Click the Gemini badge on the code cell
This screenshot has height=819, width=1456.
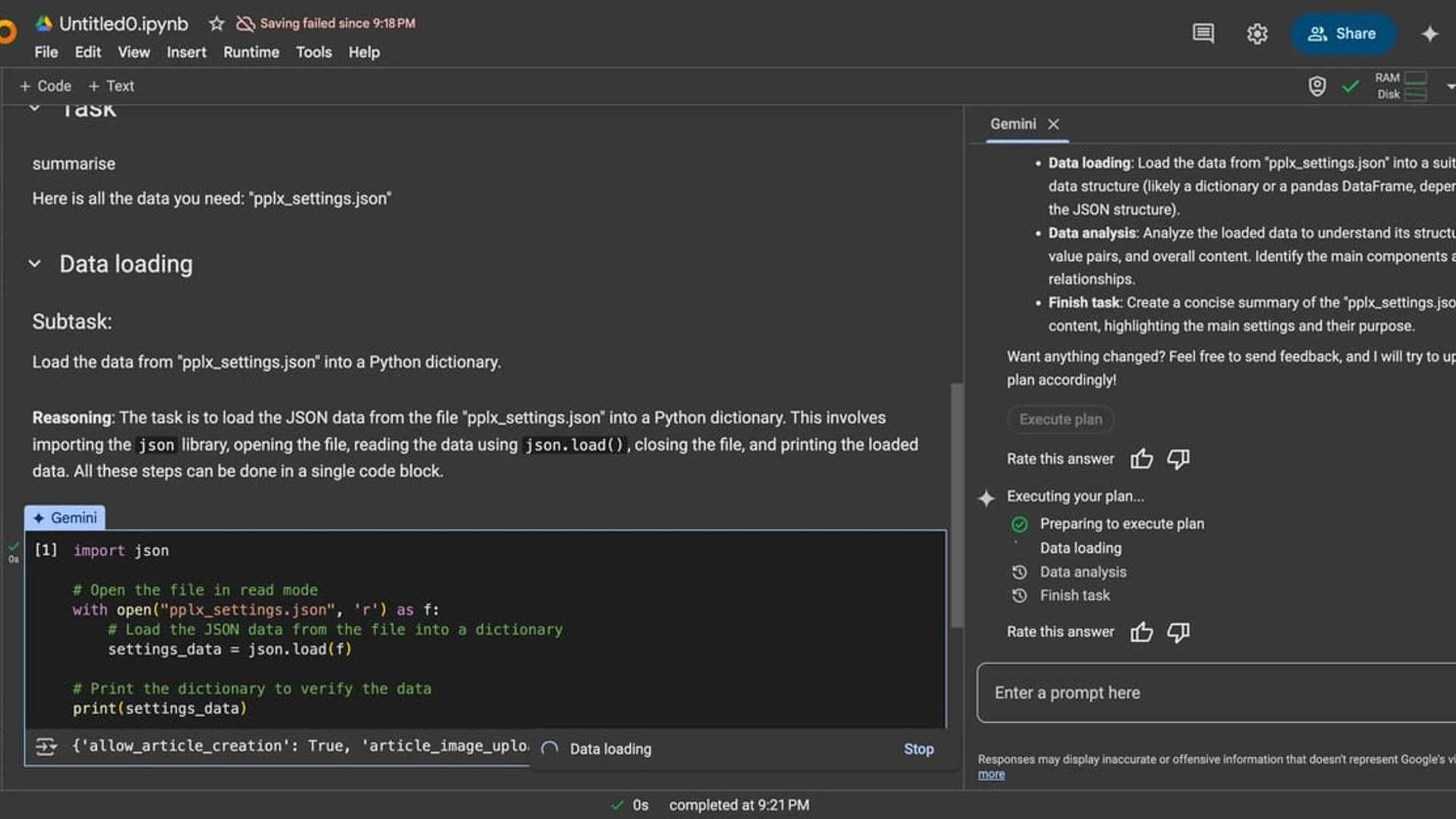click(x=64, y=517)
